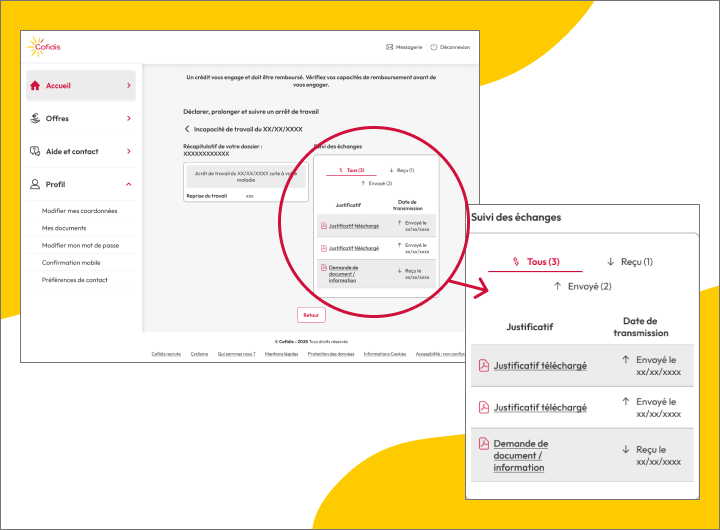The width and height of the screenshot is (720, 530).
Task: Open Préférences de contact in sidebar
Action: [x=75, y=280]
